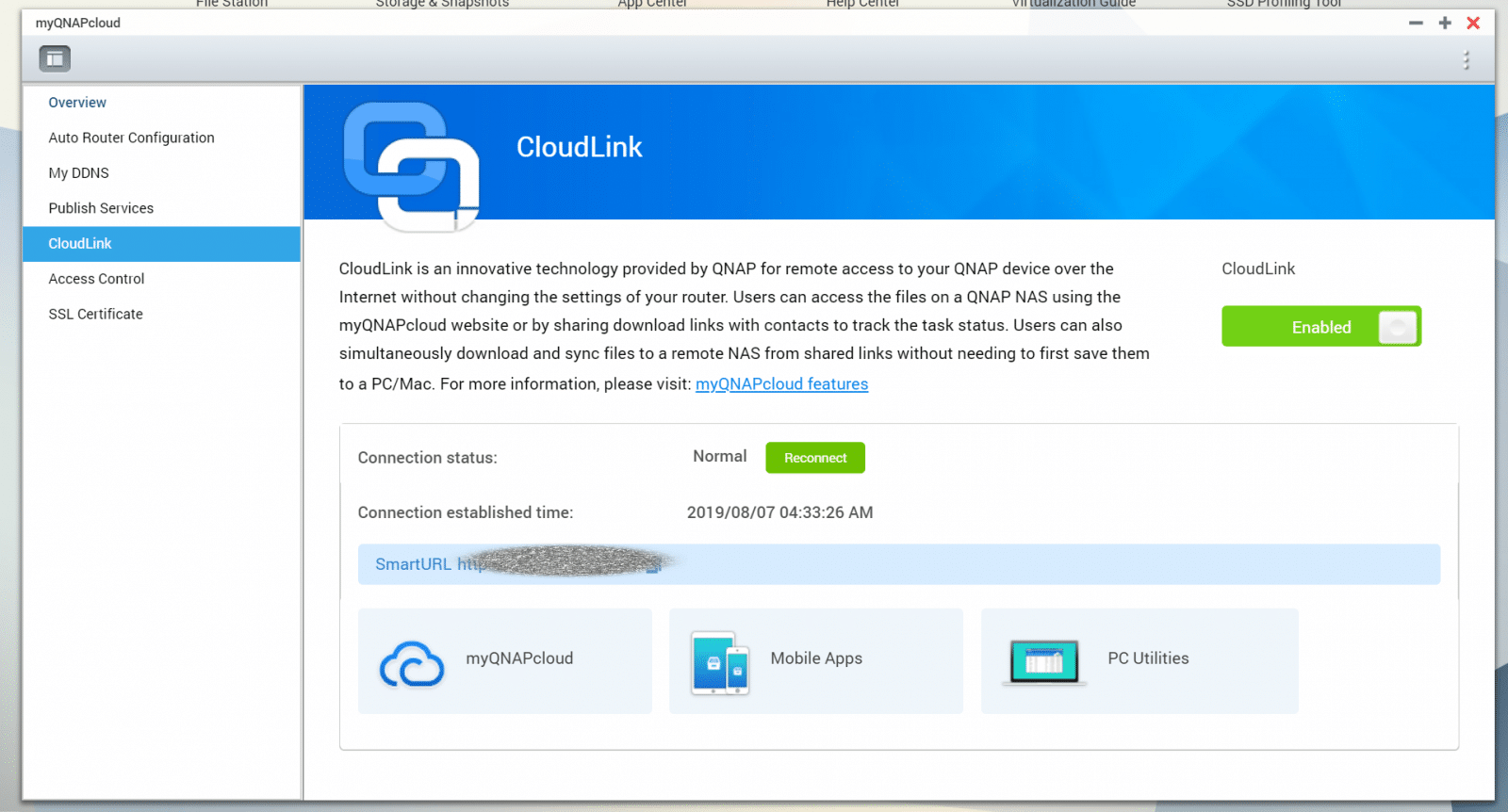
Task: Click the Connection status label
Action: tap(427, 458)
